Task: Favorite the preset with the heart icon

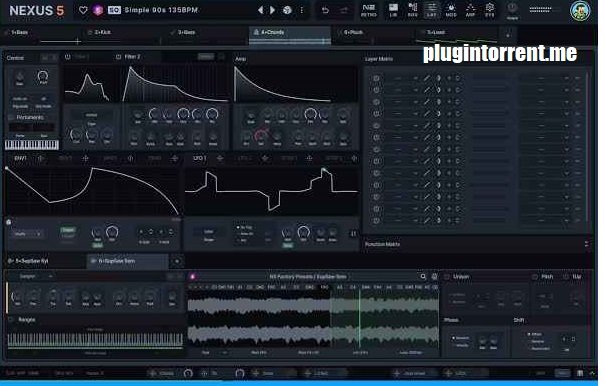Action: pyautogui.click(x=83, y=10)
